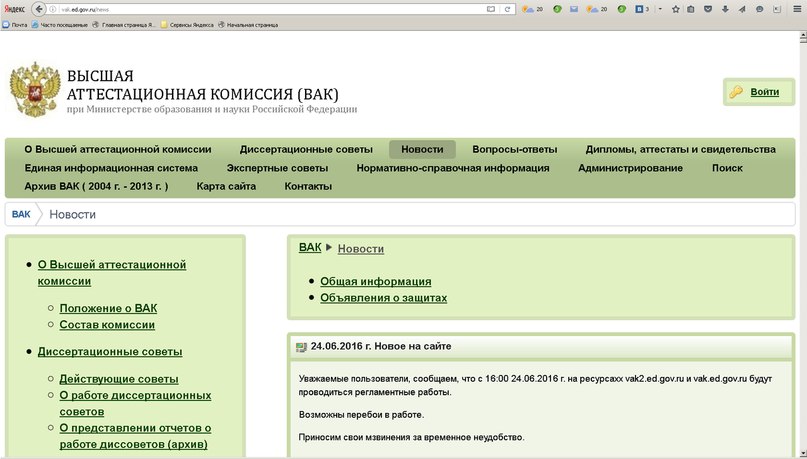
Task: Open Сервисы Яндекса bookmark folder
Action: point(187,24)
